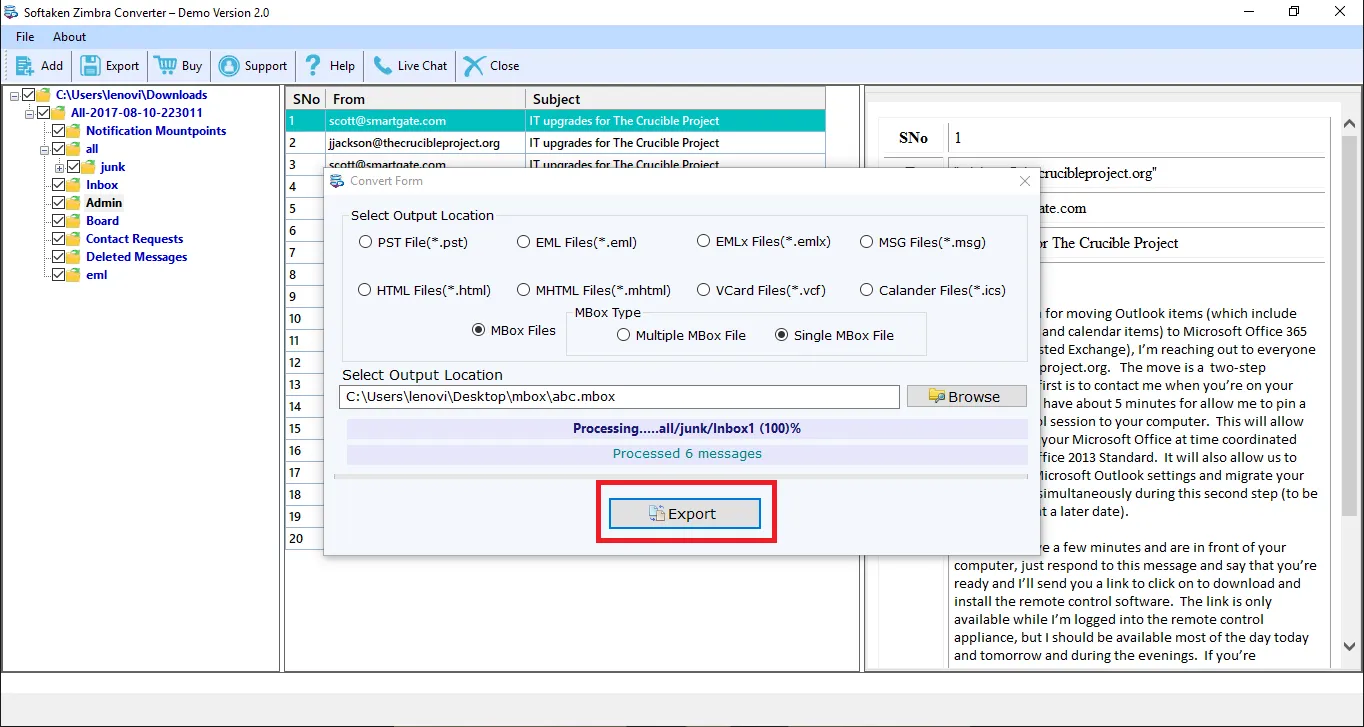
Task: Toggle the Notification Mountpoints checkbox
Action: 58,131
